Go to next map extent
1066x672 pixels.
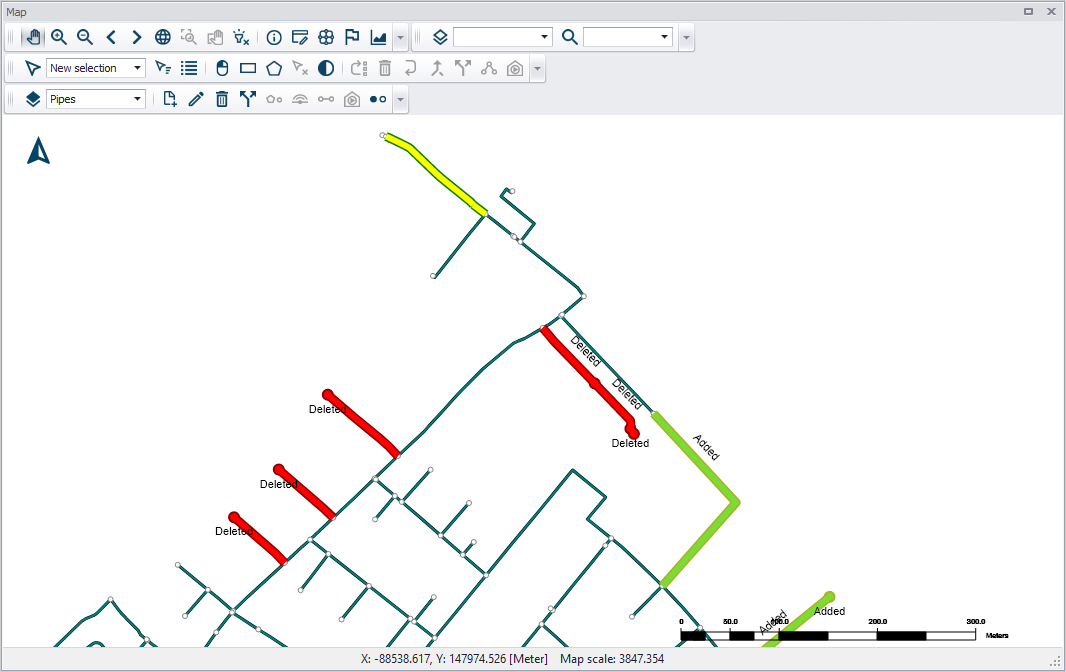[137, 37]
